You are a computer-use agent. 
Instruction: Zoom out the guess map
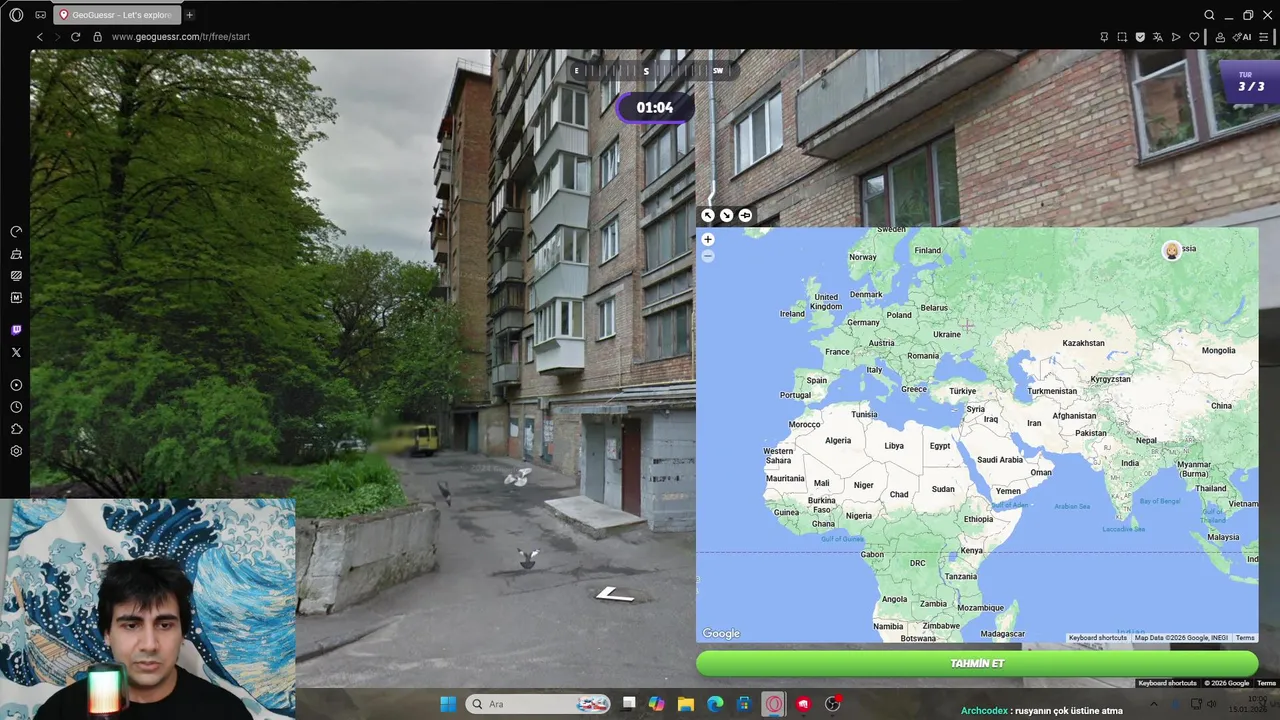click(x=708, y=256)
